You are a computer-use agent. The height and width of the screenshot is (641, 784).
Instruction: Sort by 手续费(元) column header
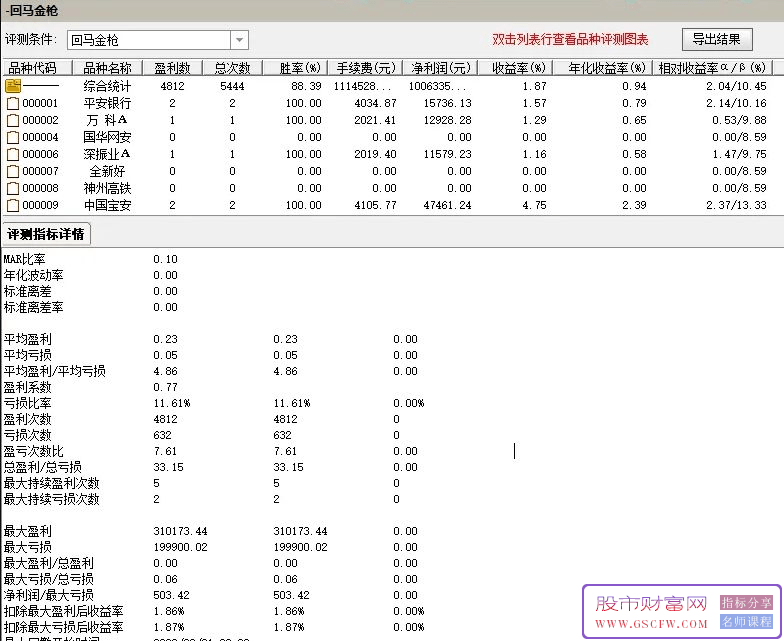(x=366, y=68)
